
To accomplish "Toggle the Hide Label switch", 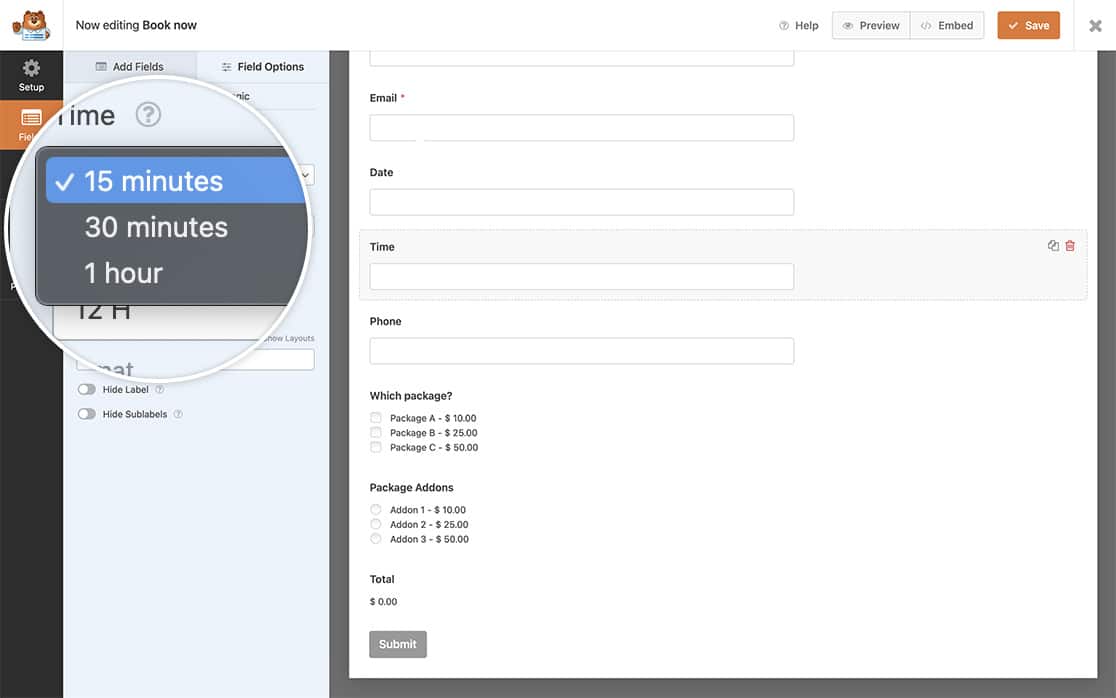I will coord(85,389).
